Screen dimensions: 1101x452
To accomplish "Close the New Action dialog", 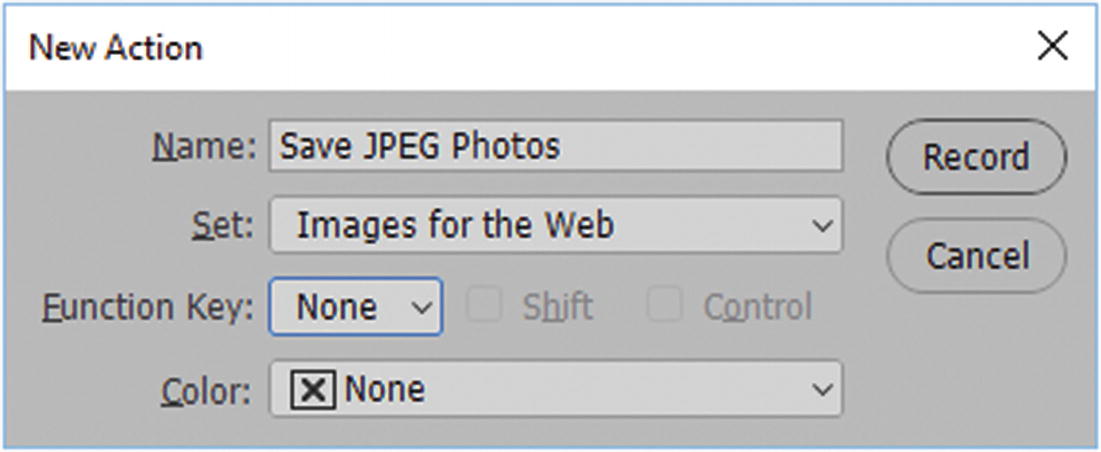I will (1052, 46).
